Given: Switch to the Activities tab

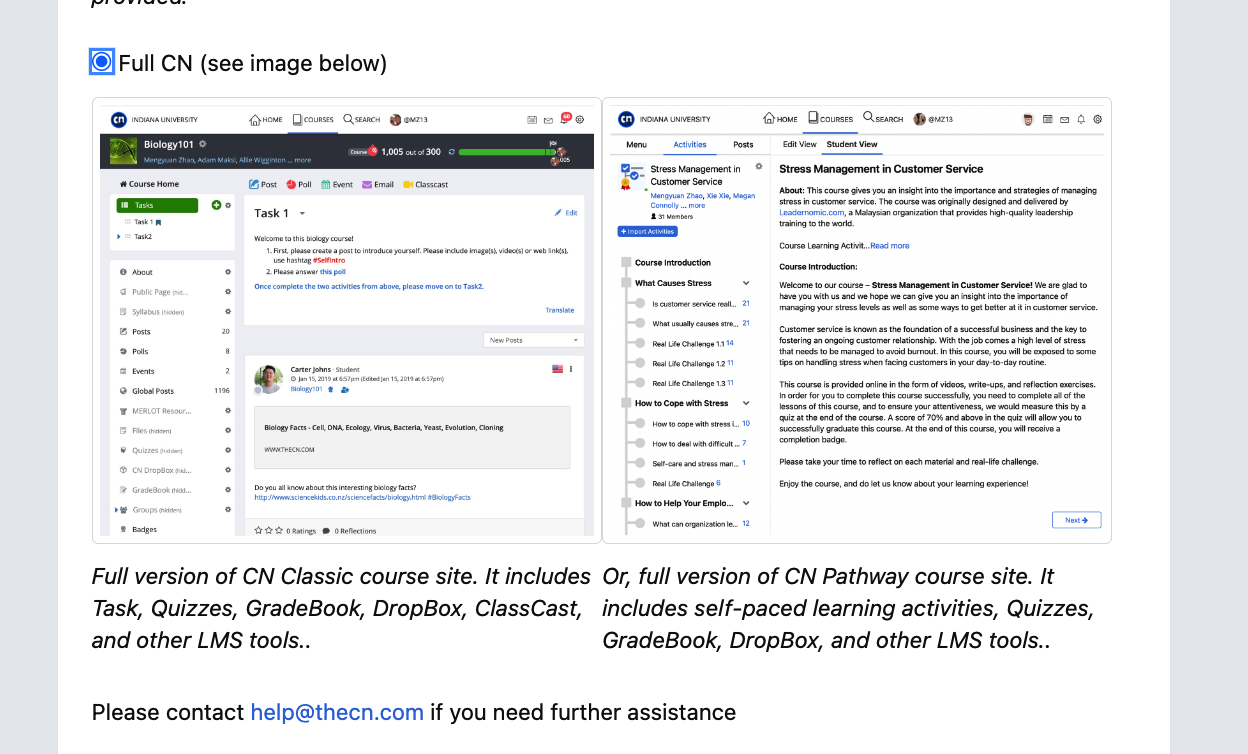Looking at the screenshot, I should (690, 145).
